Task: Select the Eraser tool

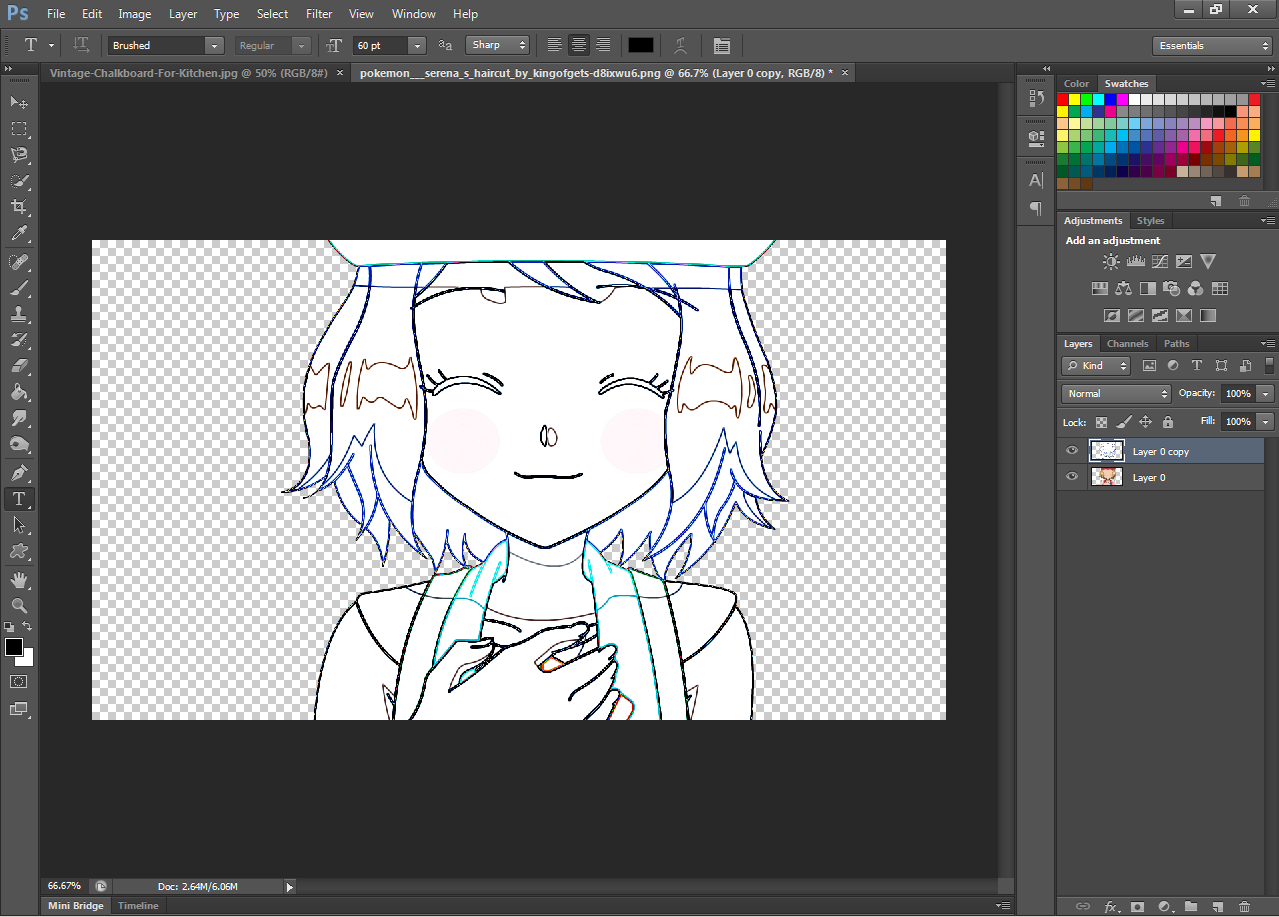Action: click(x=18, y=366)
